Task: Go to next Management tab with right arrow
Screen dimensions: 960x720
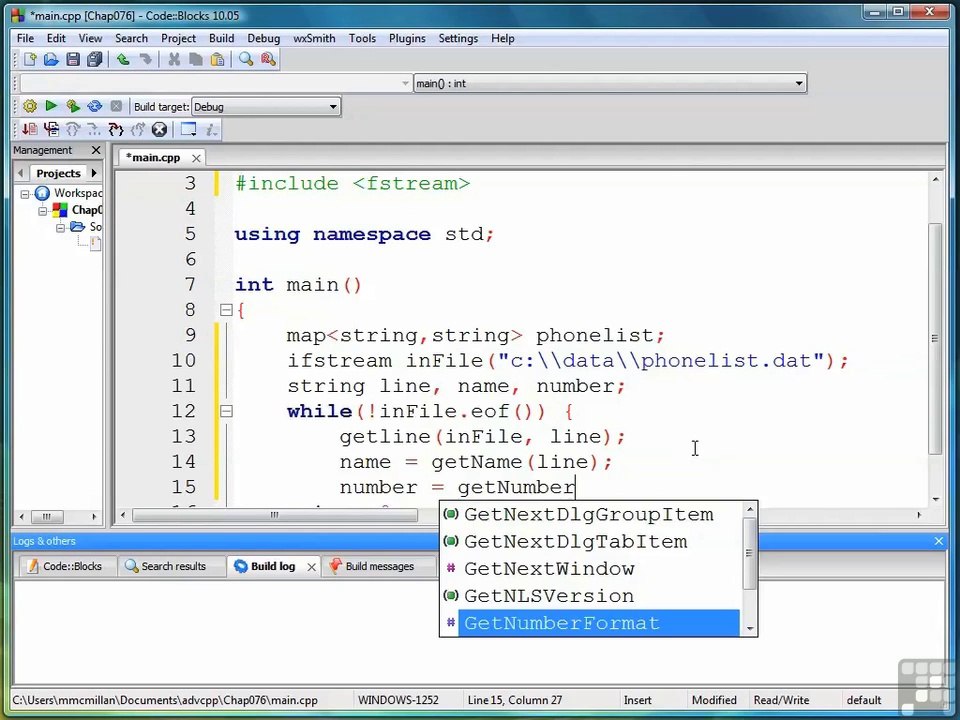Action: [x=94, y=173]
